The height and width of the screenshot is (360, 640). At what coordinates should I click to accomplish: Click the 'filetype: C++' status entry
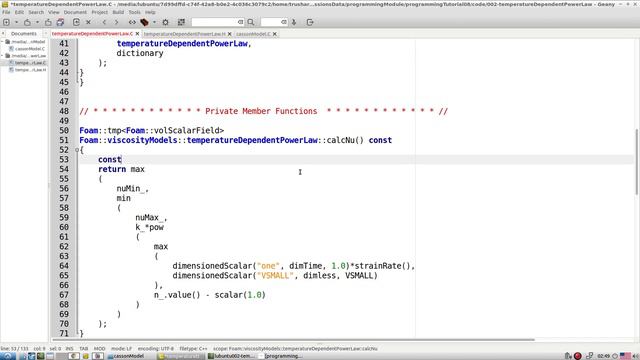pos(193,349)
